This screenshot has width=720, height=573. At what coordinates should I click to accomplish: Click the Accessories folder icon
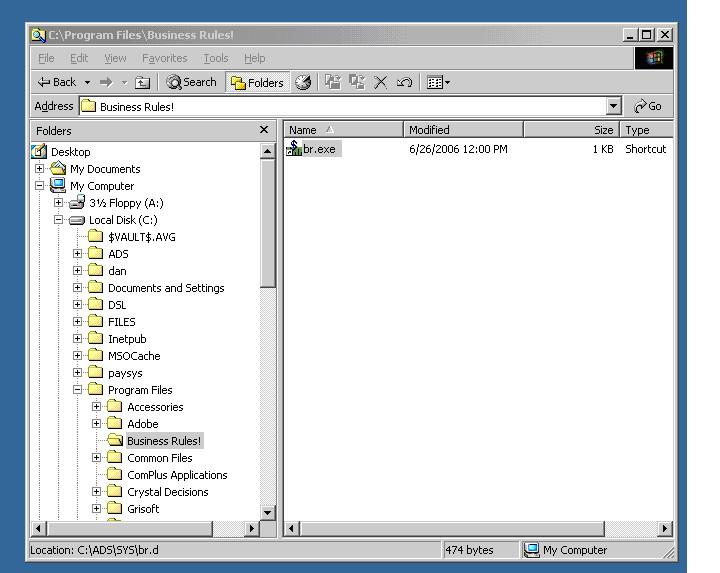coord(114,406)
